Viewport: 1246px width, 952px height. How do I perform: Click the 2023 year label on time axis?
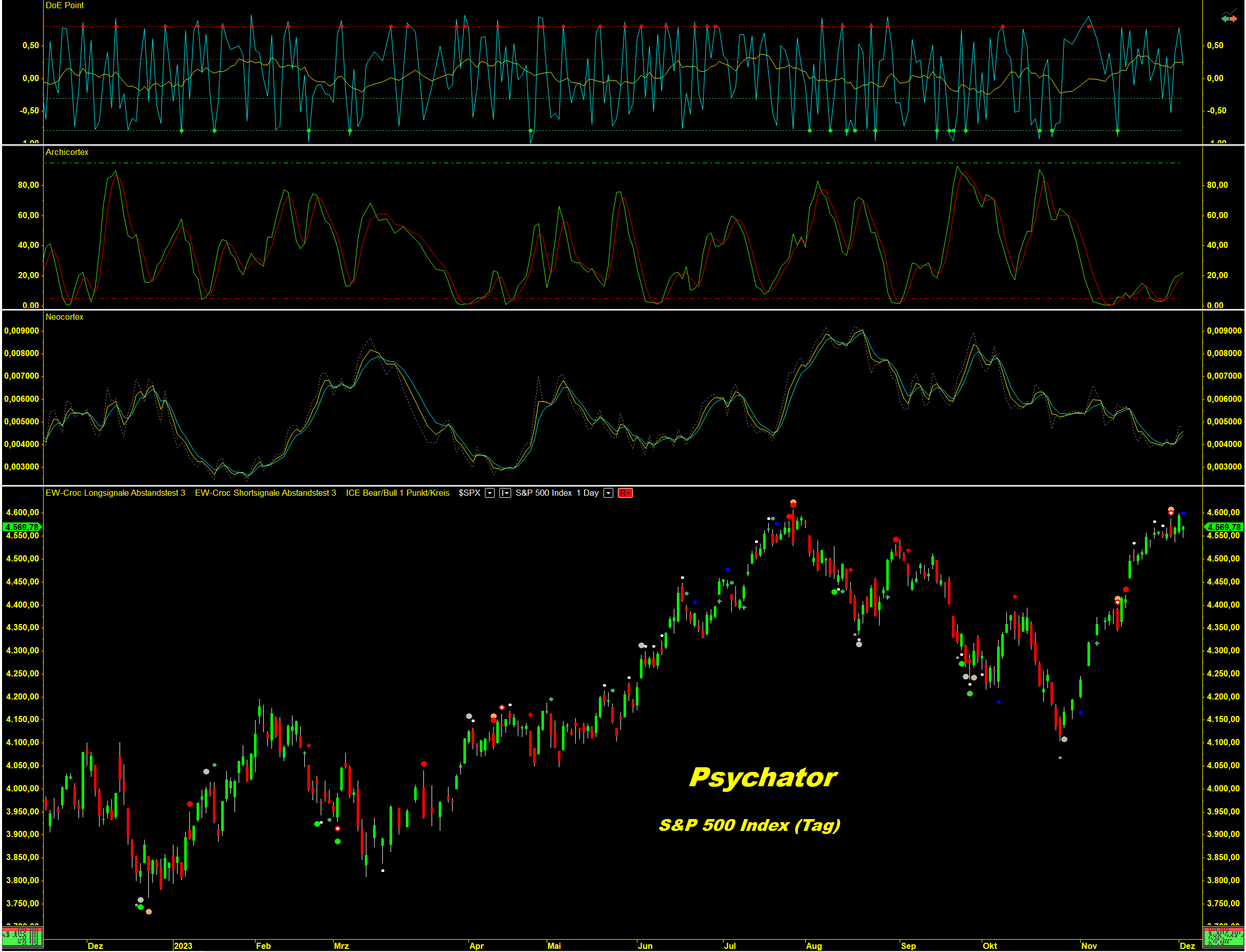point(183,946)
